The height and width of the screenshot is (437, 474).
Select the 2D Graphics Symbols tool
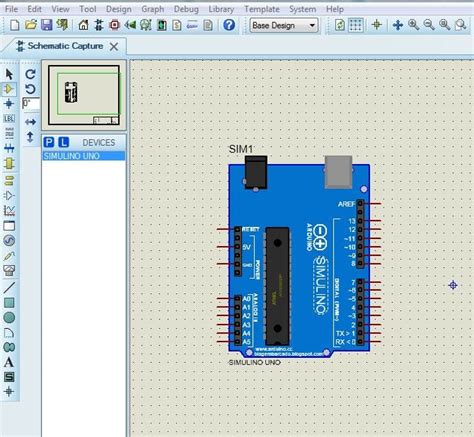[9, 377]
